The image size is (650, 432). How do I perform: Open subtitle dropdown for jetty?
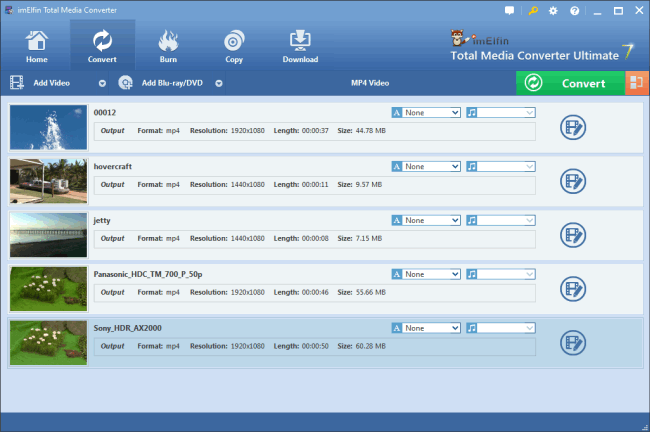[x=426, y=220]
